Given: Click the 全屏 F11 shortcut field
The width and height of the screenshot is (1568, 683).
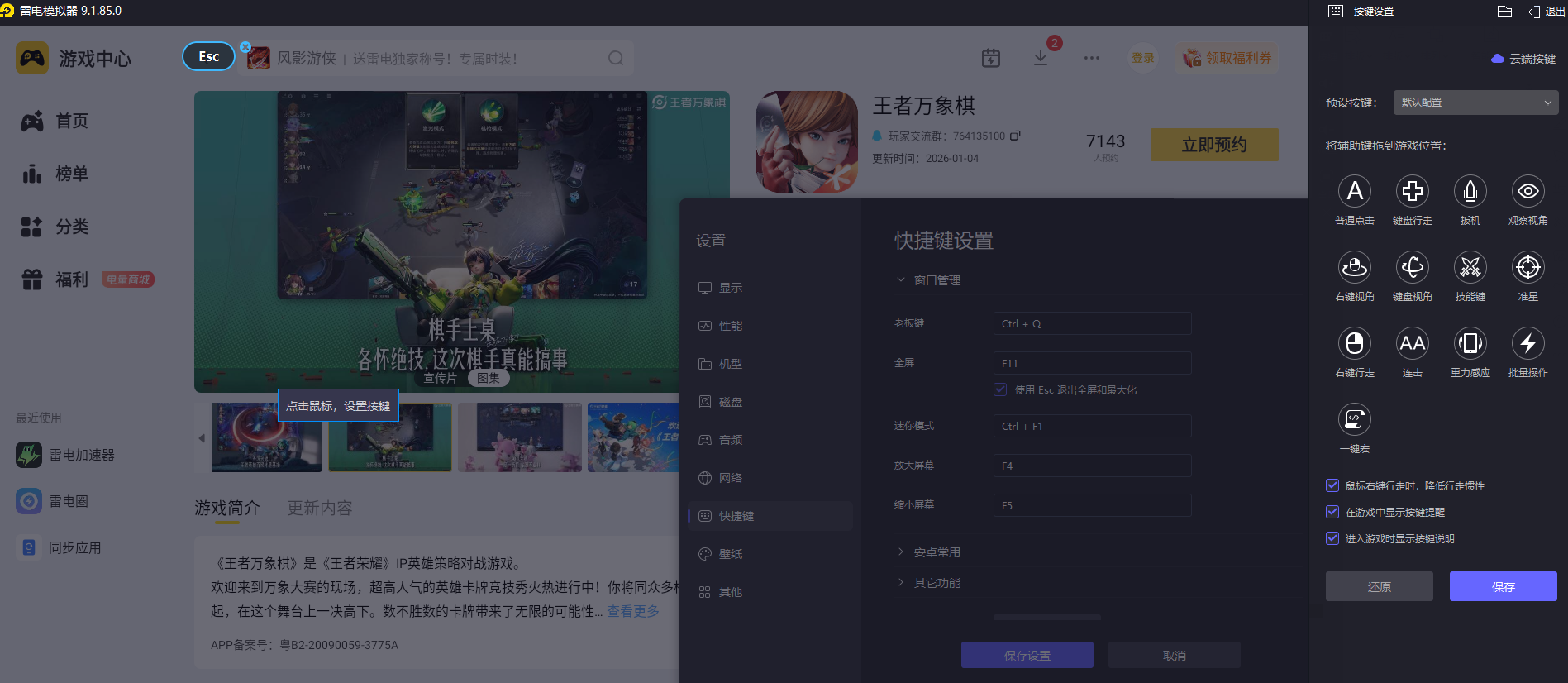Looking at the screenshot, I should [1092, 363].
